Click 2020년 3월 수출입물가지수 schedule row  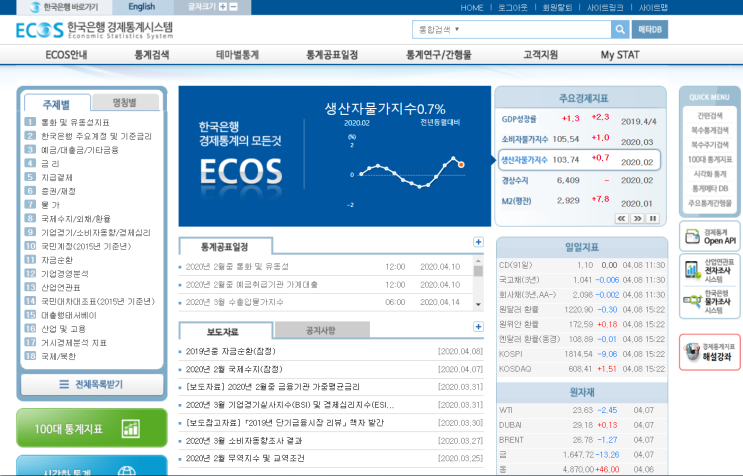(x=326, y=302)
